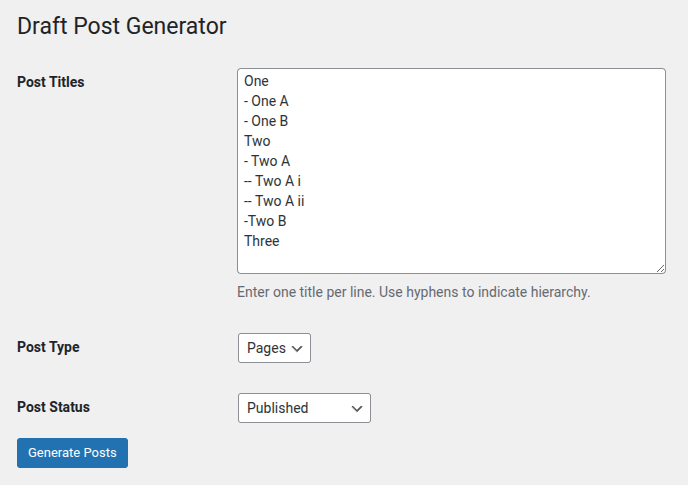
Task: Click the Generate Posts button
Action: 72,453
